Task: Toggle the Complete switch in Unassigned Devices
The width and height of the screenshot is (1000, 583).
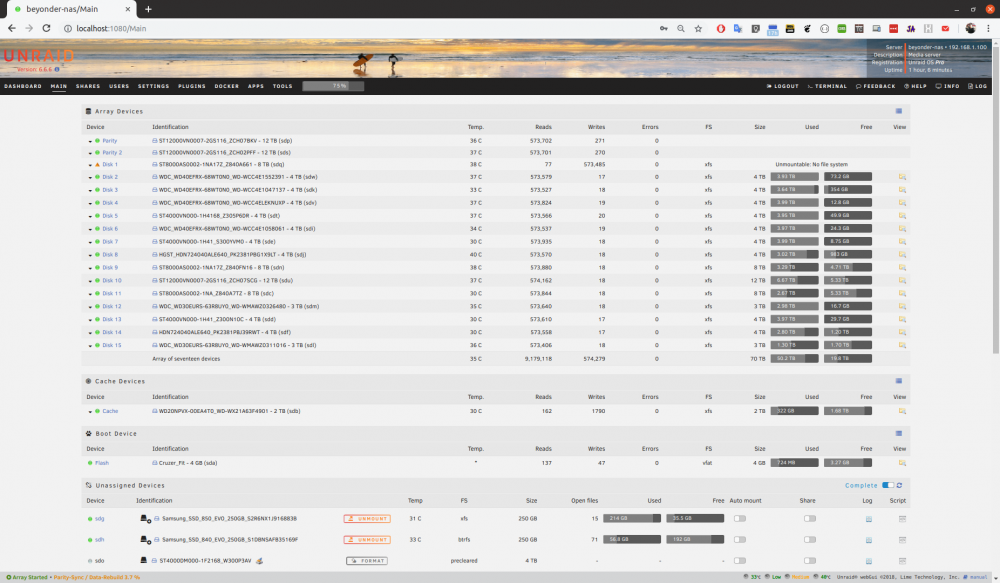Action: 888,485
